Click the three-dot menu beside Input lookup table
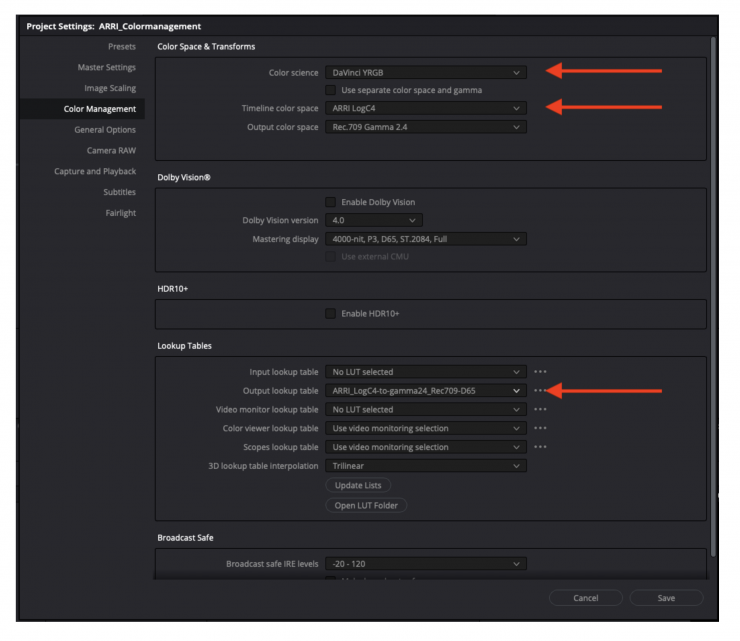This screenshot has height=641, width=740. click(x=540, y=372)
